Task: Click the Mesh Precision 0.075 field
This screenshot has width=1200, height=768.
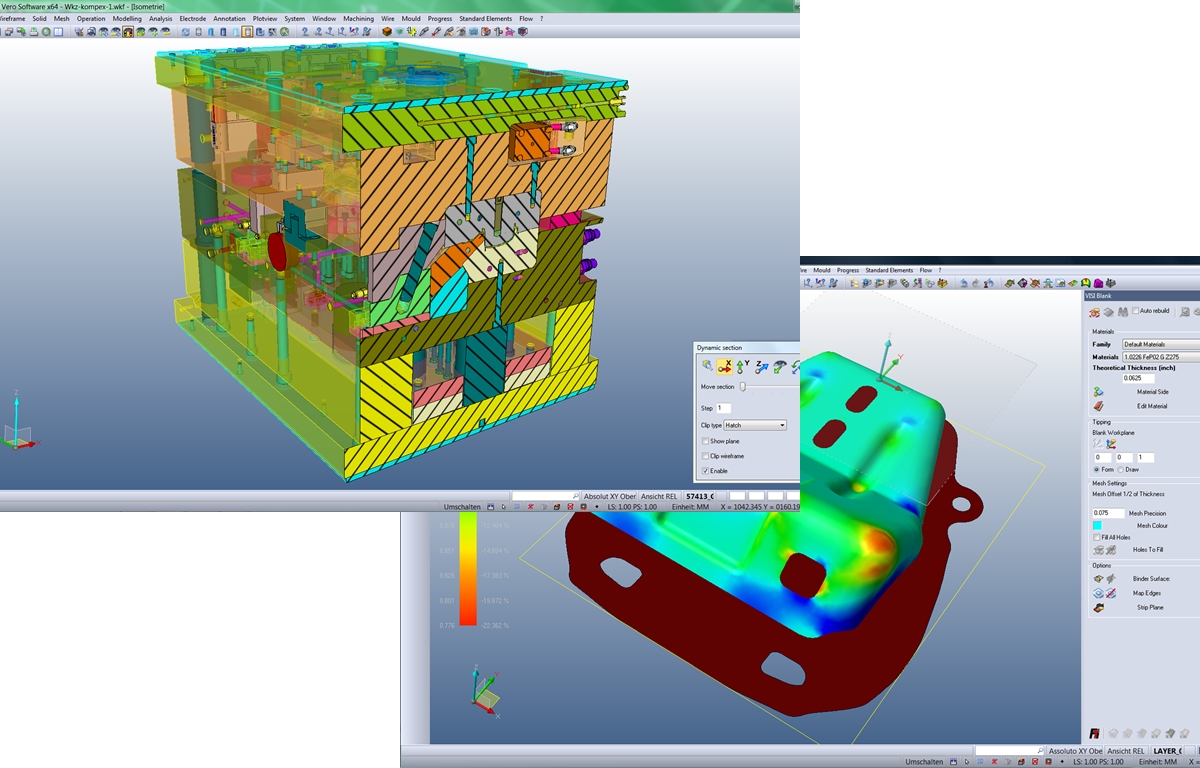Action: coord(1109,513)
